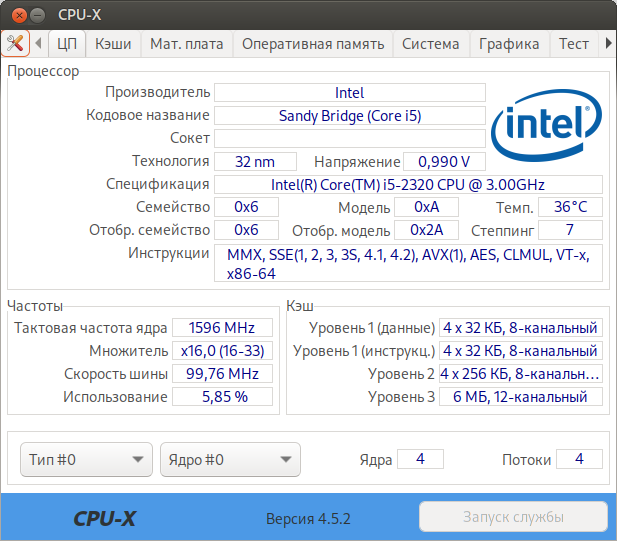This screenshot has width=617, height=541.
Task: Open the Кэши tab
Action: click(x=113, y=44)
